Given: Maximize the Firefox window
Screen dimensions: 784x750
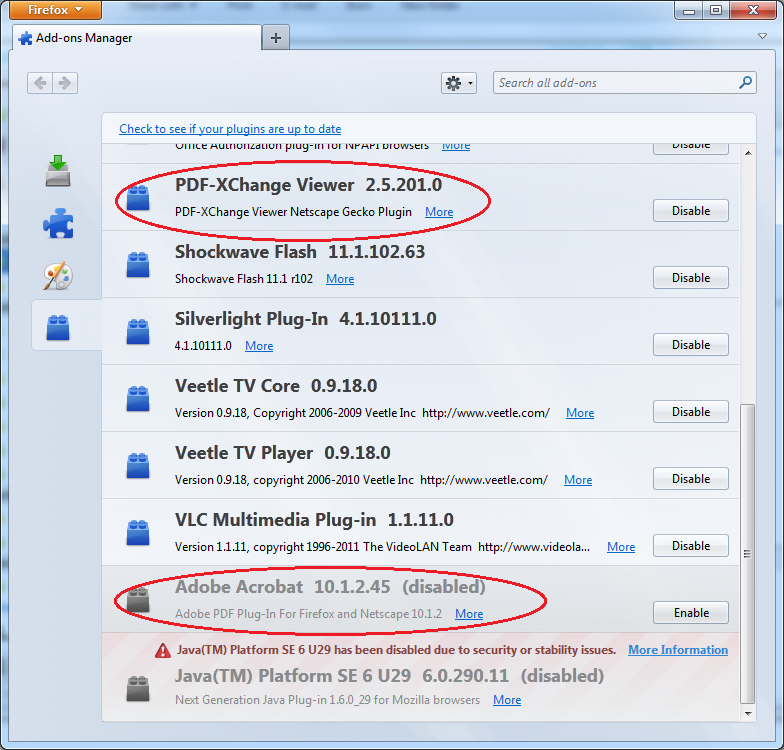Looking at the screenshot, I should (716, 10).
